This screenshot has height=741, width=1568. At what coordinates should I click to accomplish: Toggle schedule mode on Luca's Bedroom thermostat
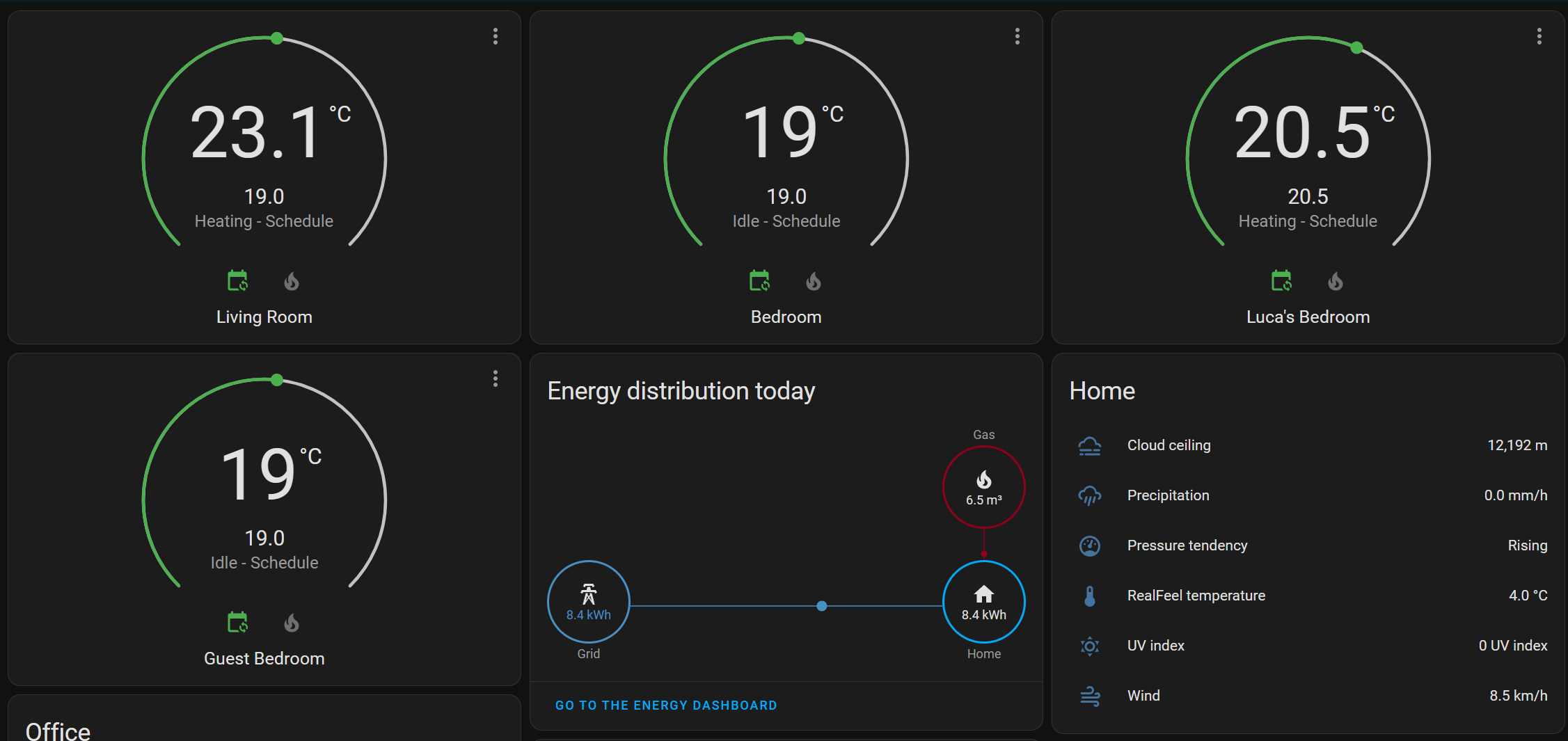tap(1281, 281)
